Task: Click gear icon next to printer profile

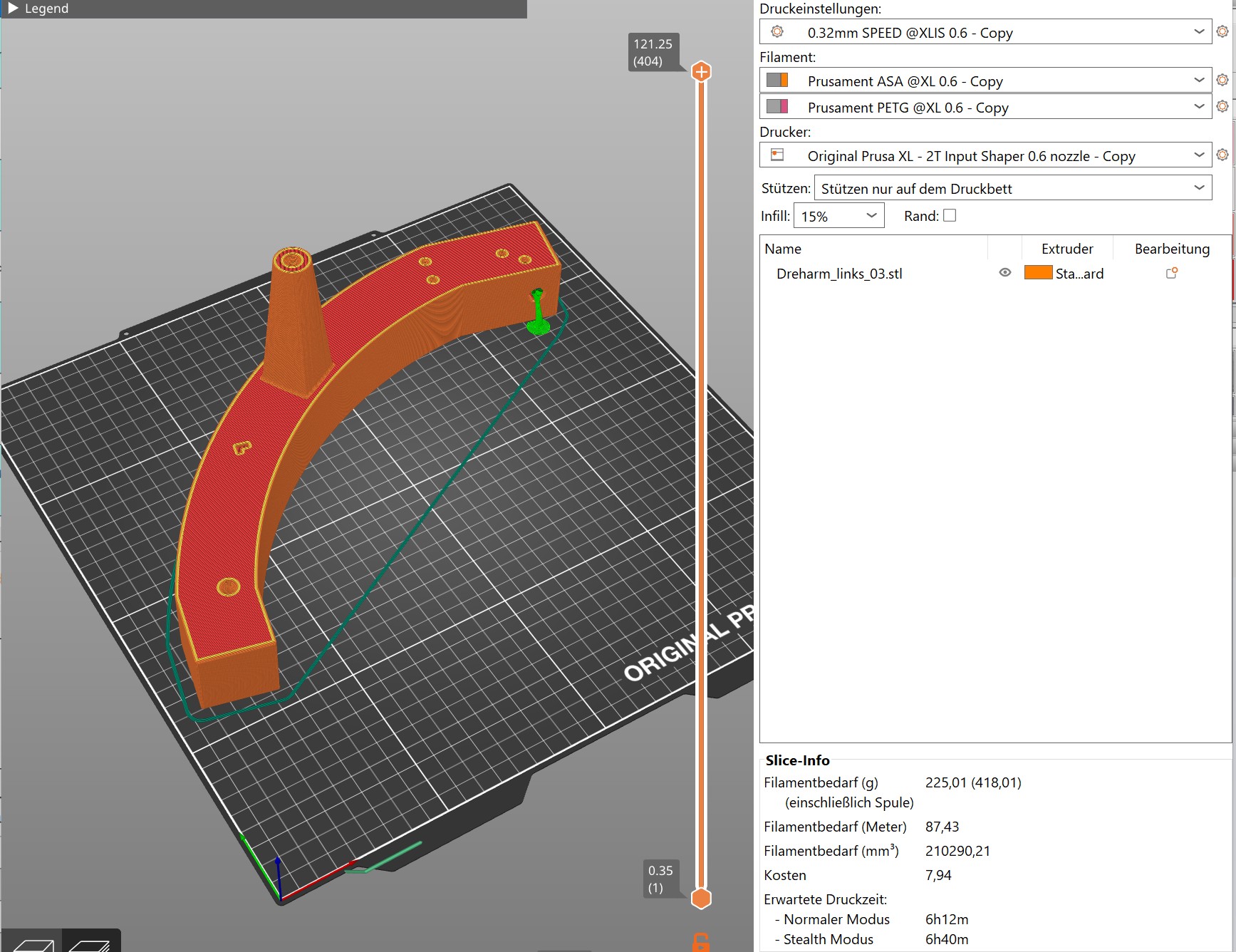Action: coord(1222,155)
